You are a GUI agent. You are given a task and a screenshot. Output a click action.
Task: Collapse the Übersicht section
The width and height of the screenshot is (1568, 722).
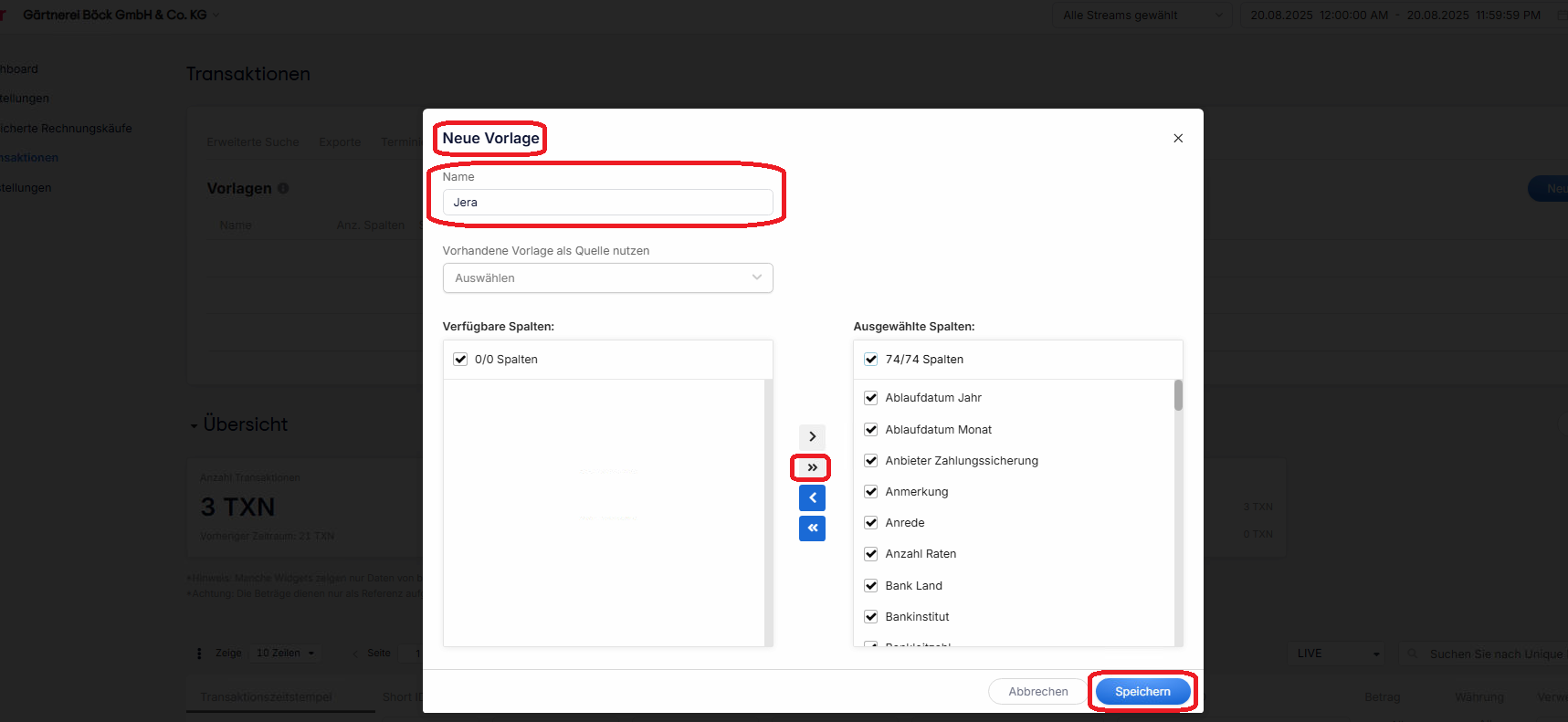point(195,425)
